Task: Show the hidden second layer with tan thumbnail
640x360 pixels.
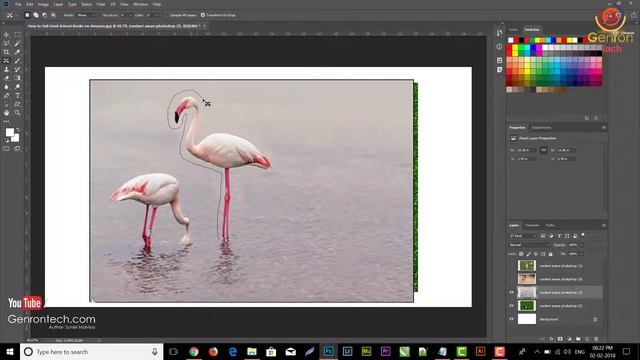Action: [511, 279]
